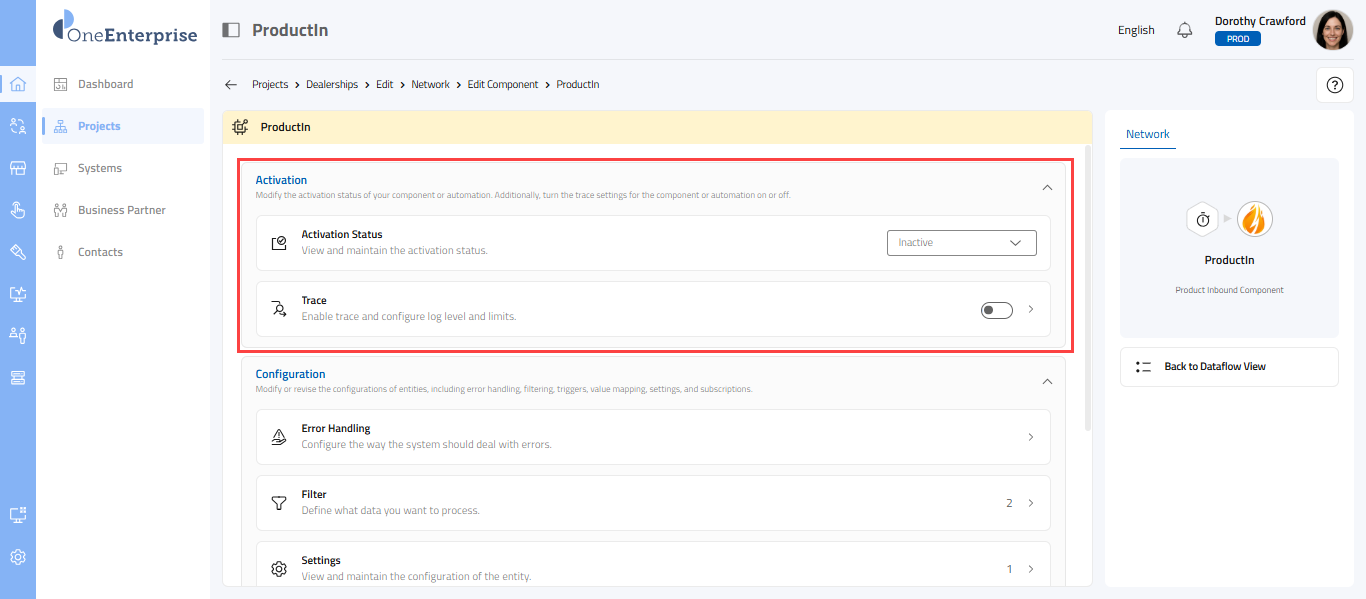Click Dorothy Crawford's profile avatar
The height and width of the screenshot is (599, 1366).
click(1332, 30)
